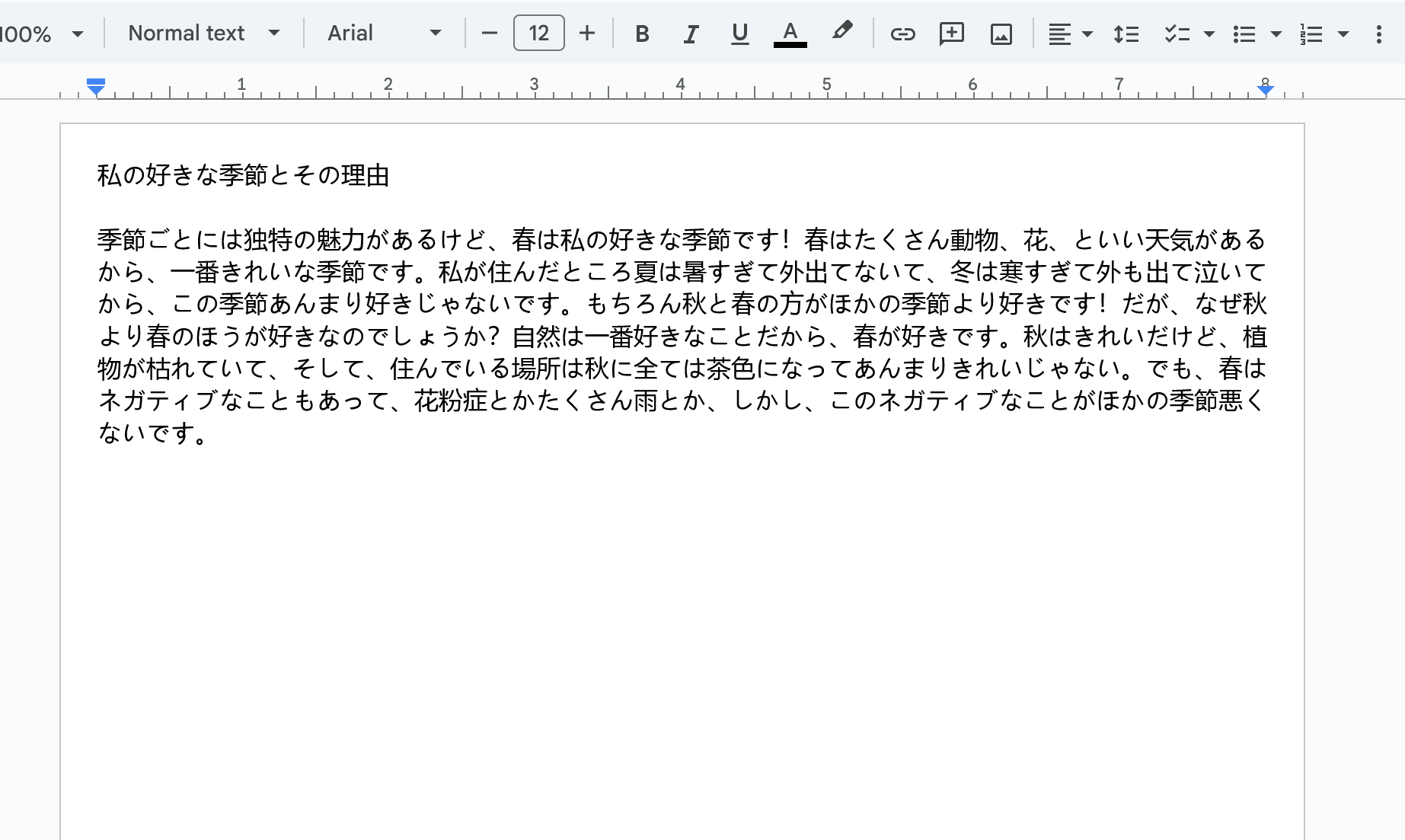Image resolution: width=1405 pixels, height=840 pixels.
Task: Decrease font size with minus button
Action: (x=490, y=34)
